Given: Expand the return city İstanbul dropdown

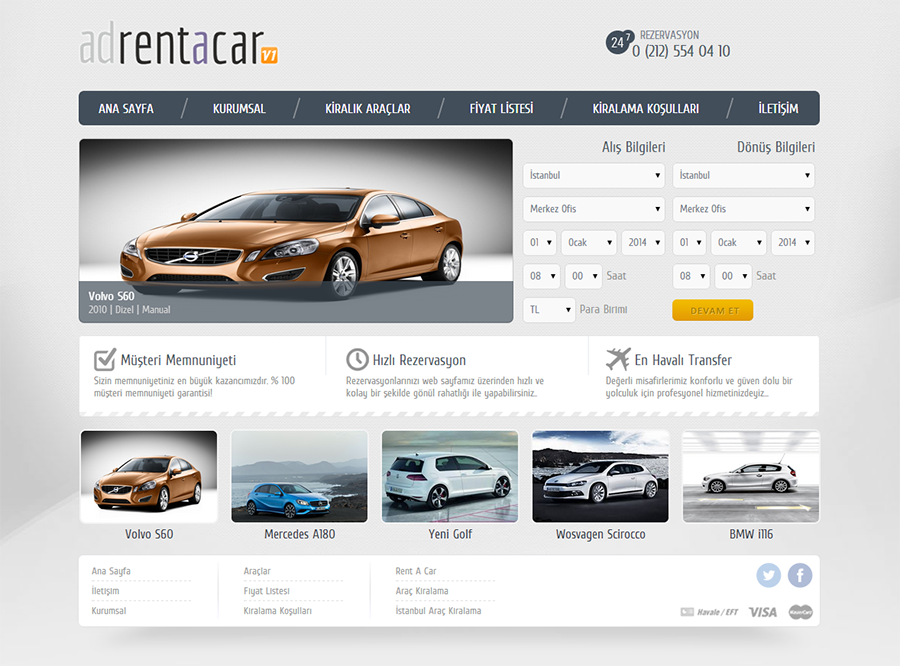Looking at the screenshot, I should [x=743, y=176].
